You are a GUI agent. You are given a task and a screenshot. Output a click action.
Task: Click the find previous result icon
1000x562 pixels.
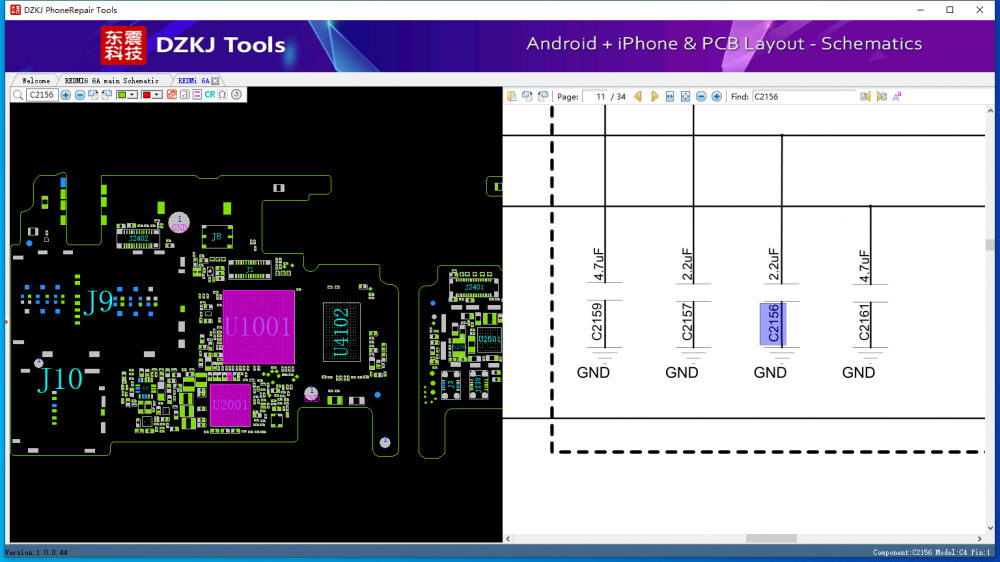point(866,97)
